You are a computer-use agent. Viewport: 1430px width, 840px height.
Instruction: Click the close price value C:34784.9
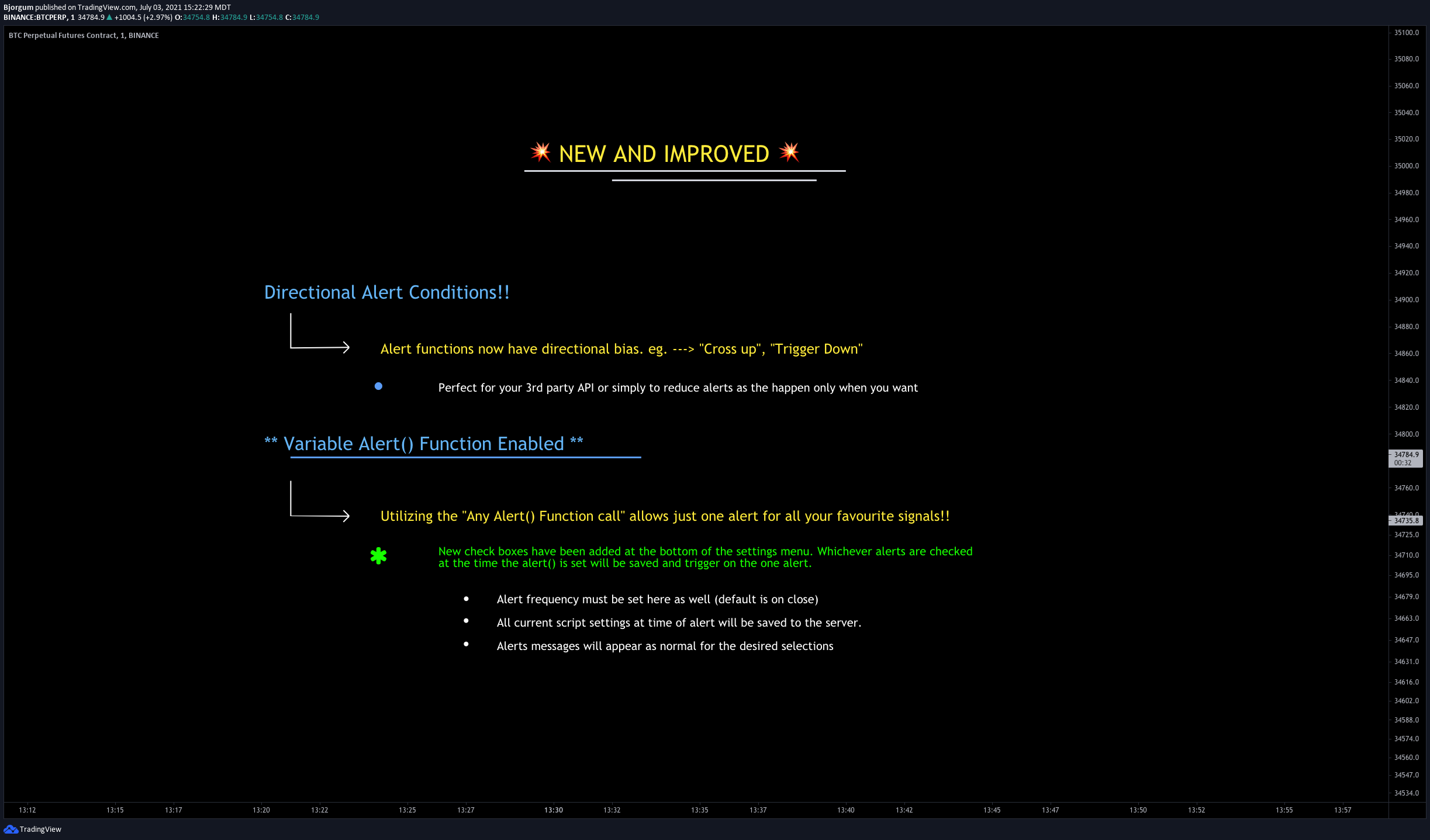(302, 18)
